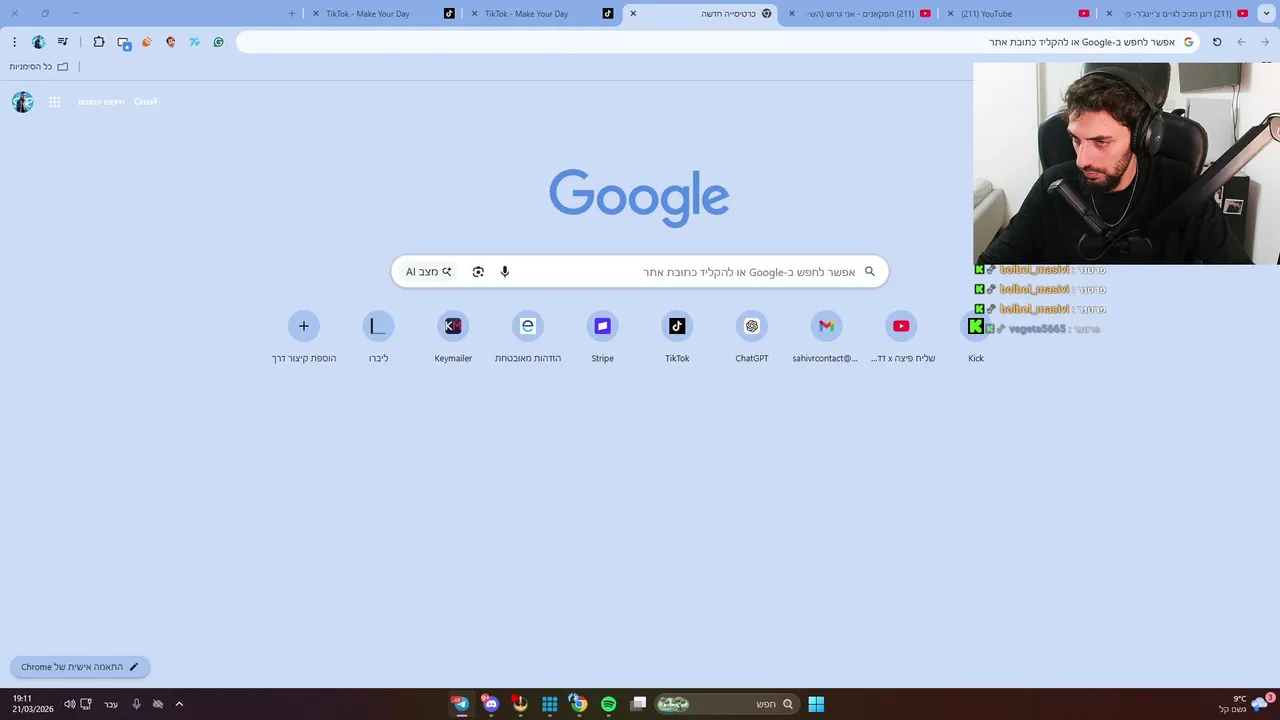Open Spotify from the taskbar
The width and height of the screenshot is (1280, 720).
tap(608, 704)
